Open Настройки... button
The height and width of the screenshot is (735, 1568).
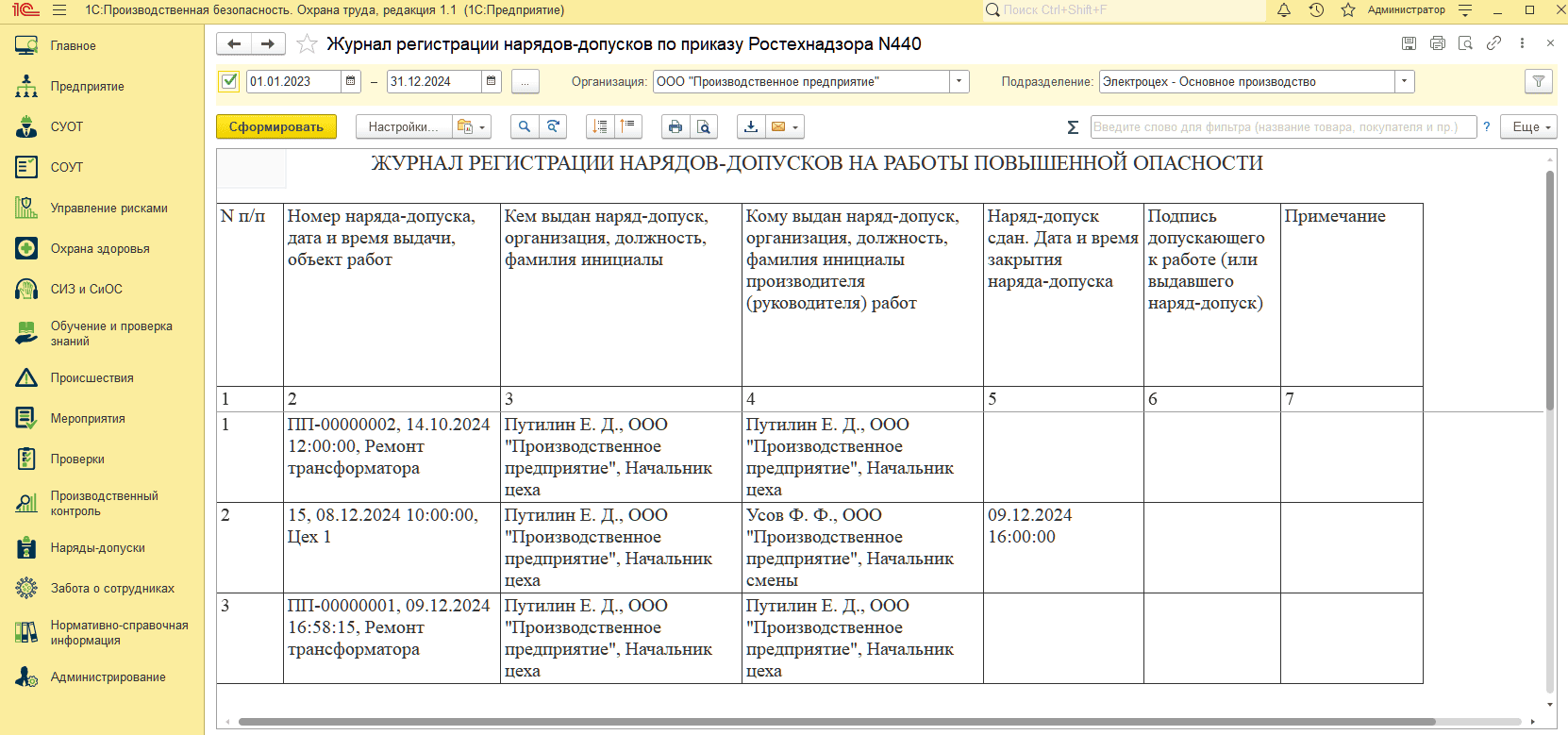pyautogui.click(x=404, y=126)
